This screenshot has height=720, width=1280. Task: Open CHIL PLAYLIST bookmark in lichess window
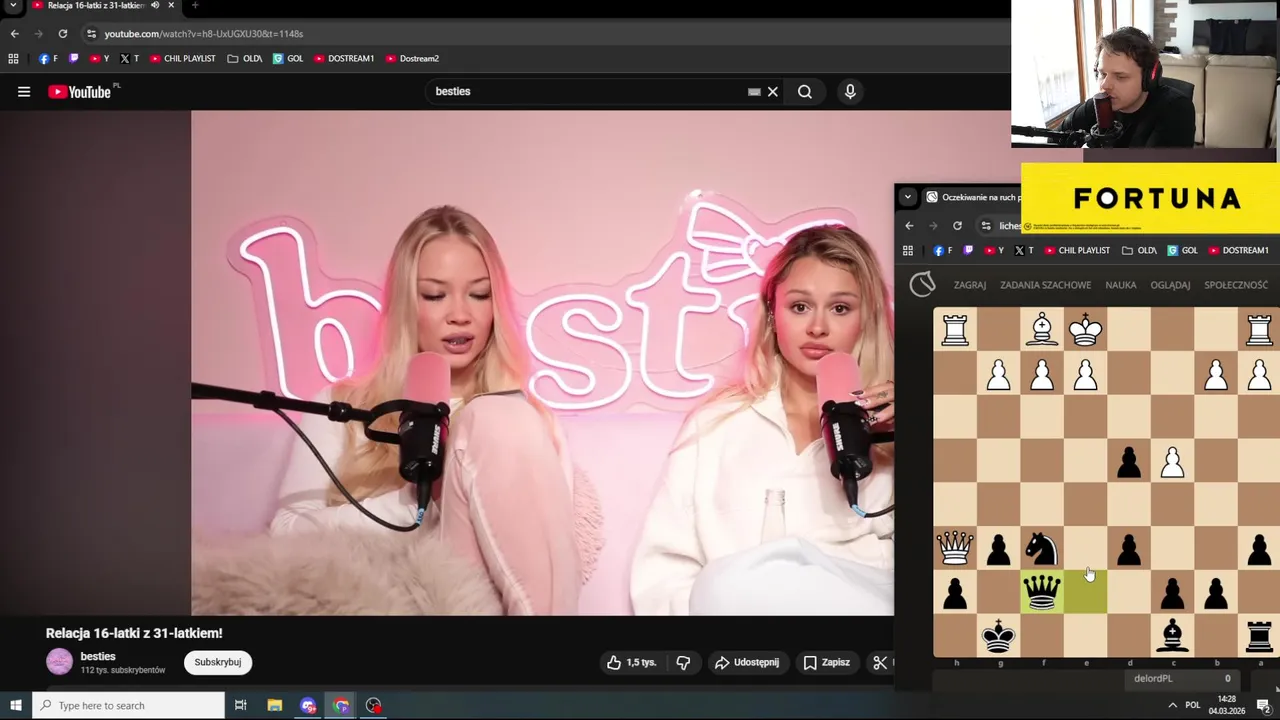tap(1077, 251)
